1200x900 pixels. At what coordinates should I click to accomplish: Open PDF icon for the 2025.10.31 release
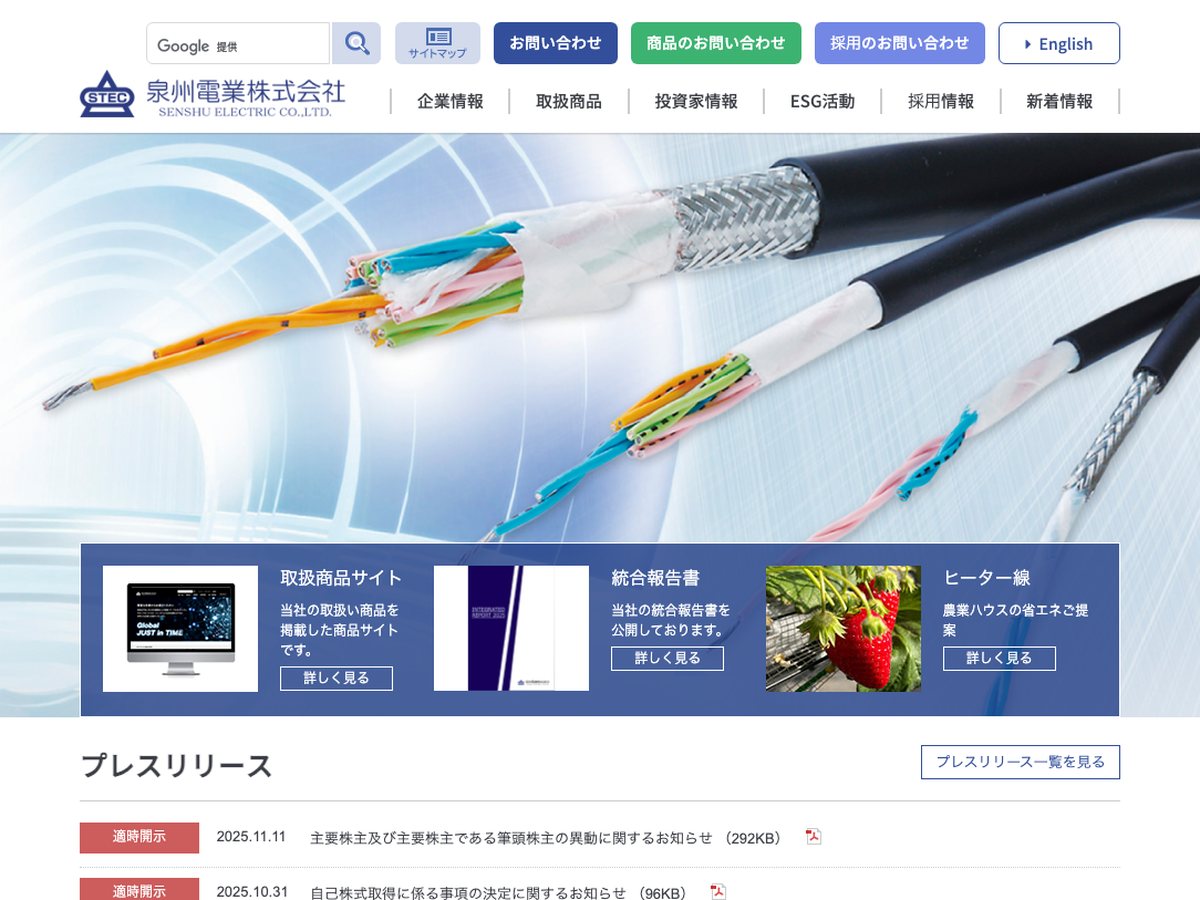click(x=718, y=892)
